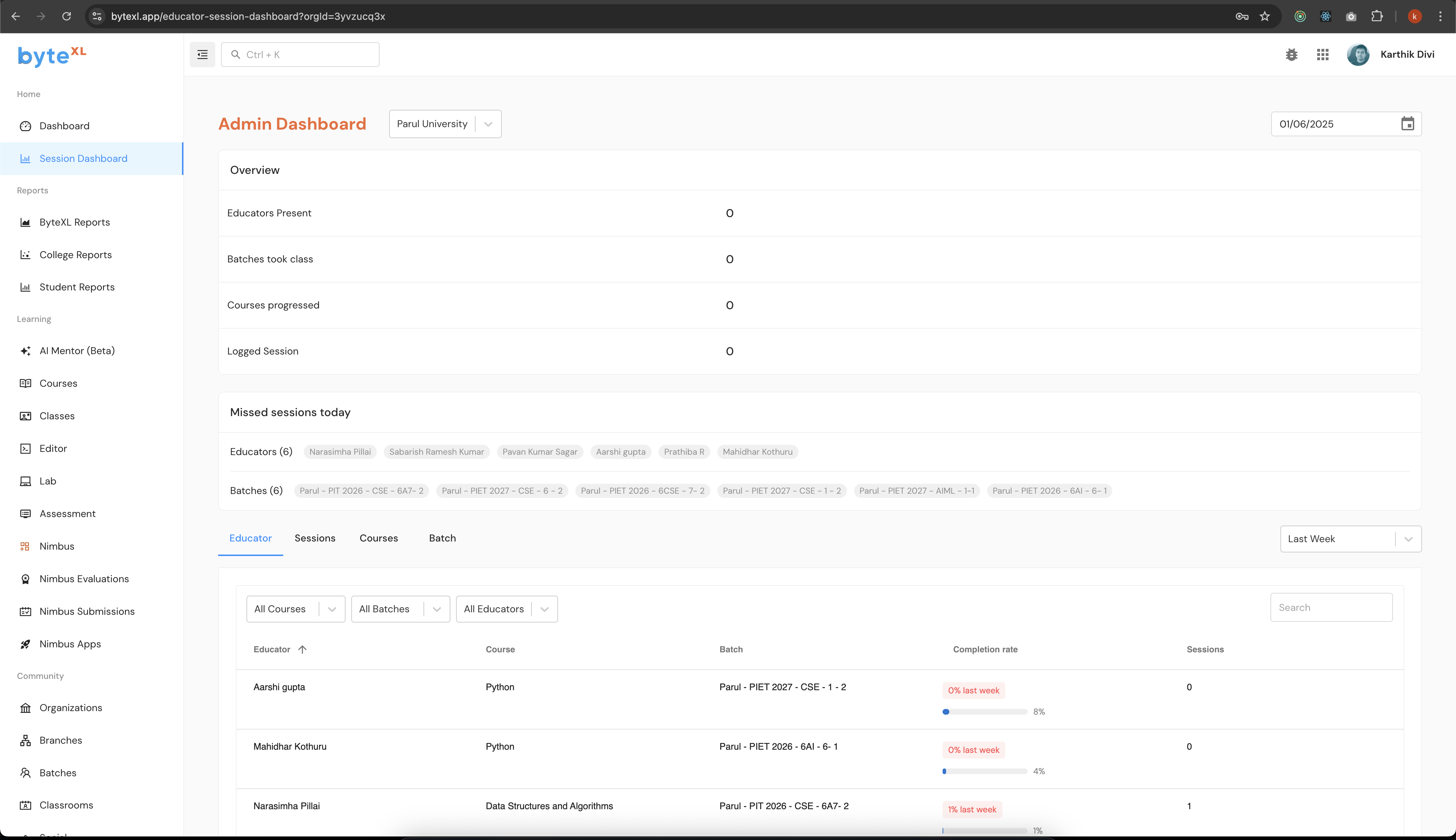Open the apps grid icon

point(1322,54)
